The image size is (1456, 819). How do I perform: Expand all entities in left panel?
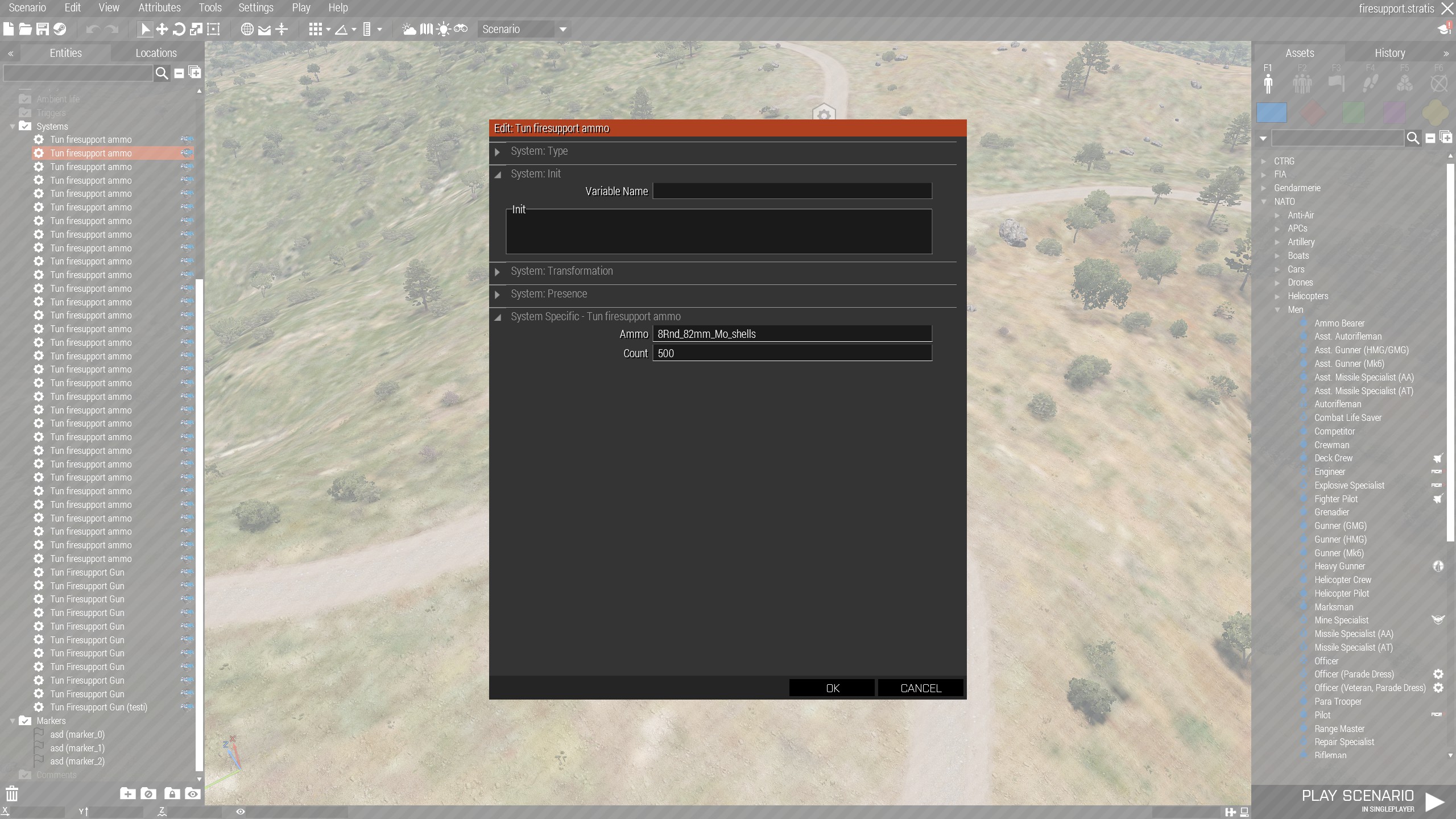[x=195, y=72]
